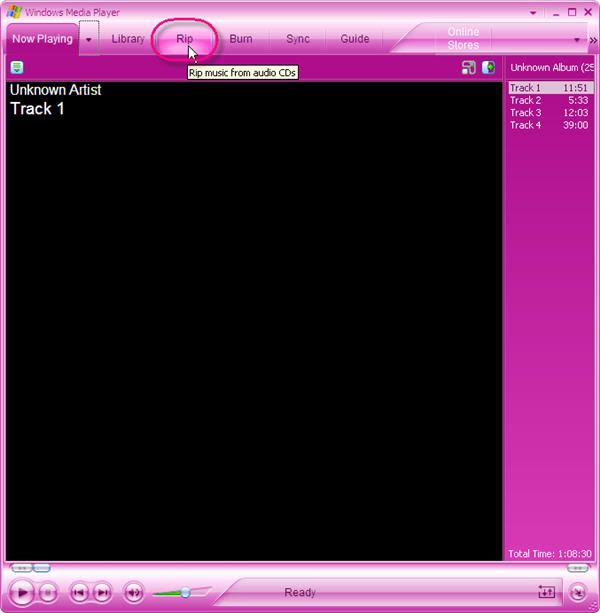Click the arrows icon in the status area

coord(546,592)
